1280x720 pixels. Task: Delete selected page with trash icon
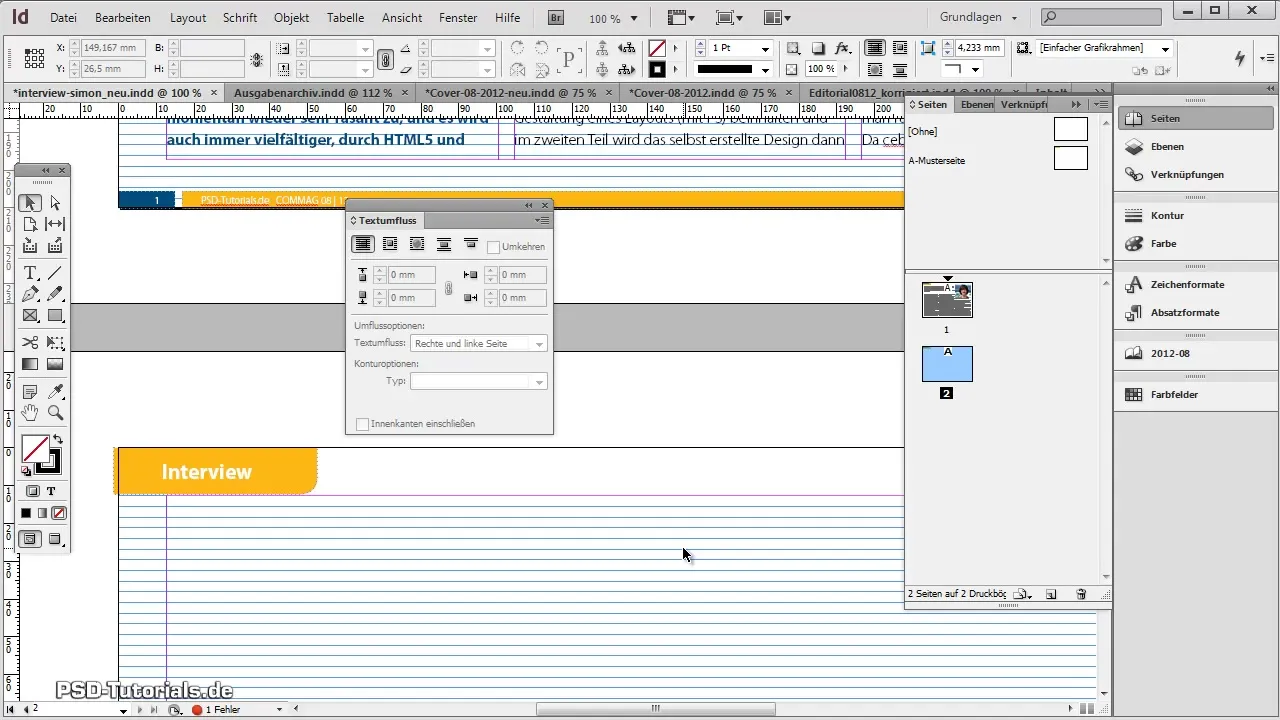1081,594
